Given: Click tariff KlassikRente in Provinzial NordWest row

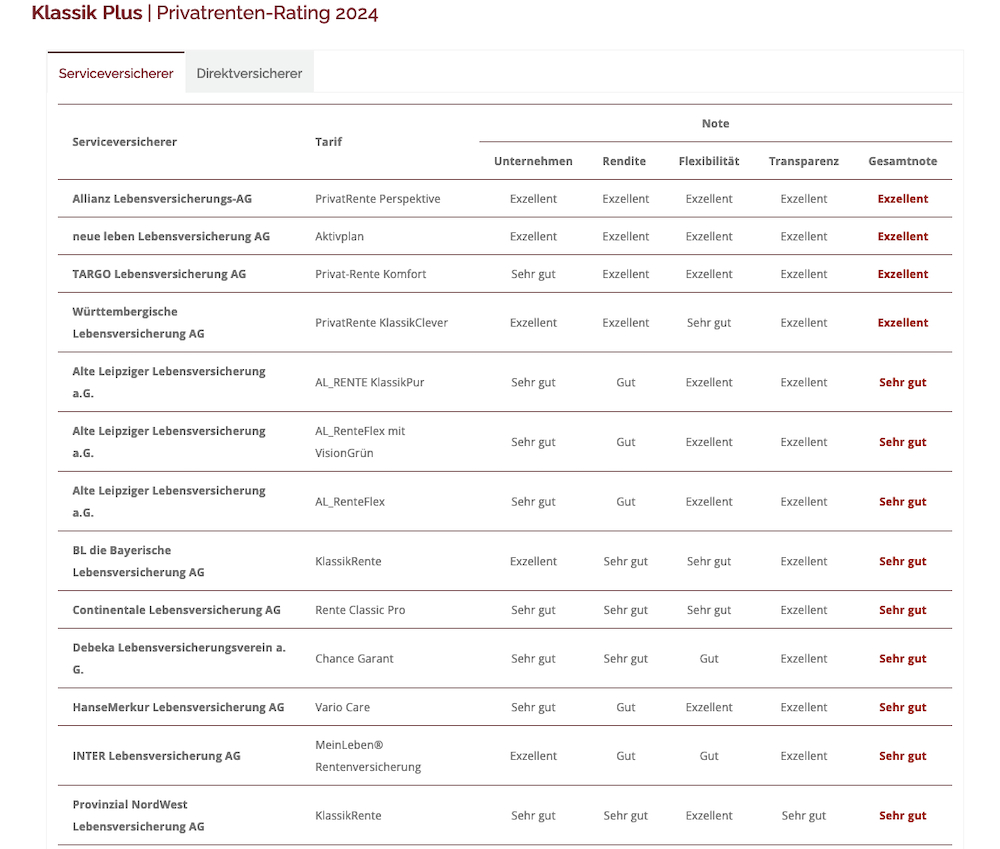Looking at the screenshot, I should tap(348, 815).
